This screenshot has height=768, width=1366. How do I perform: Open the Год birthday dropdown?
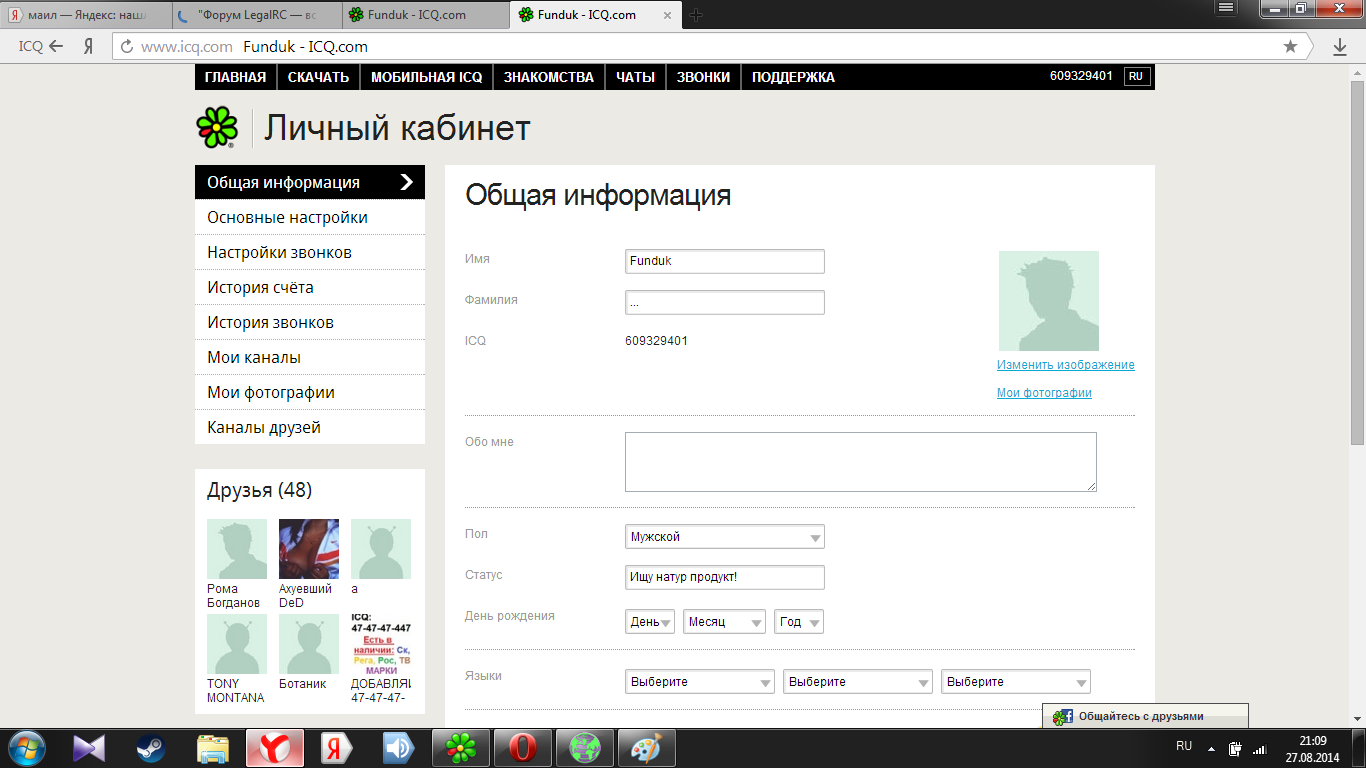click(x=799, y=621)
